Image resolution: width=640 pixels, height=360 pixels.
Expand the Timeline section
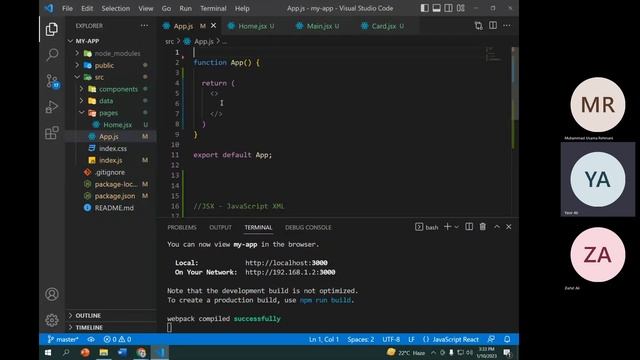coord(111,327)
